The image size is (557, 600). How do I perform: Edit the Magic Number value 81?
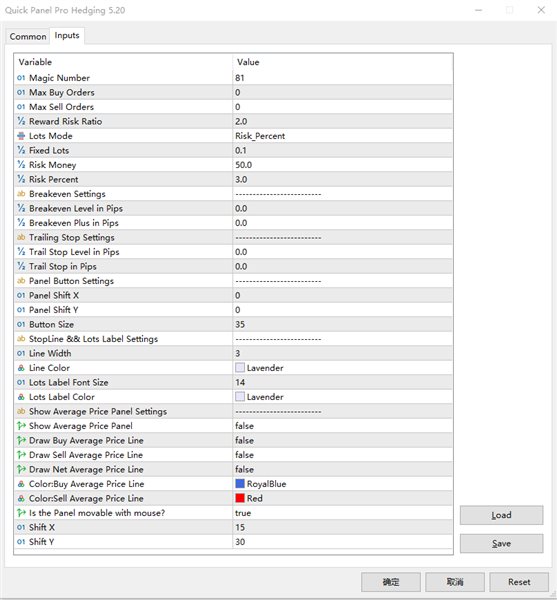point(342,78)
